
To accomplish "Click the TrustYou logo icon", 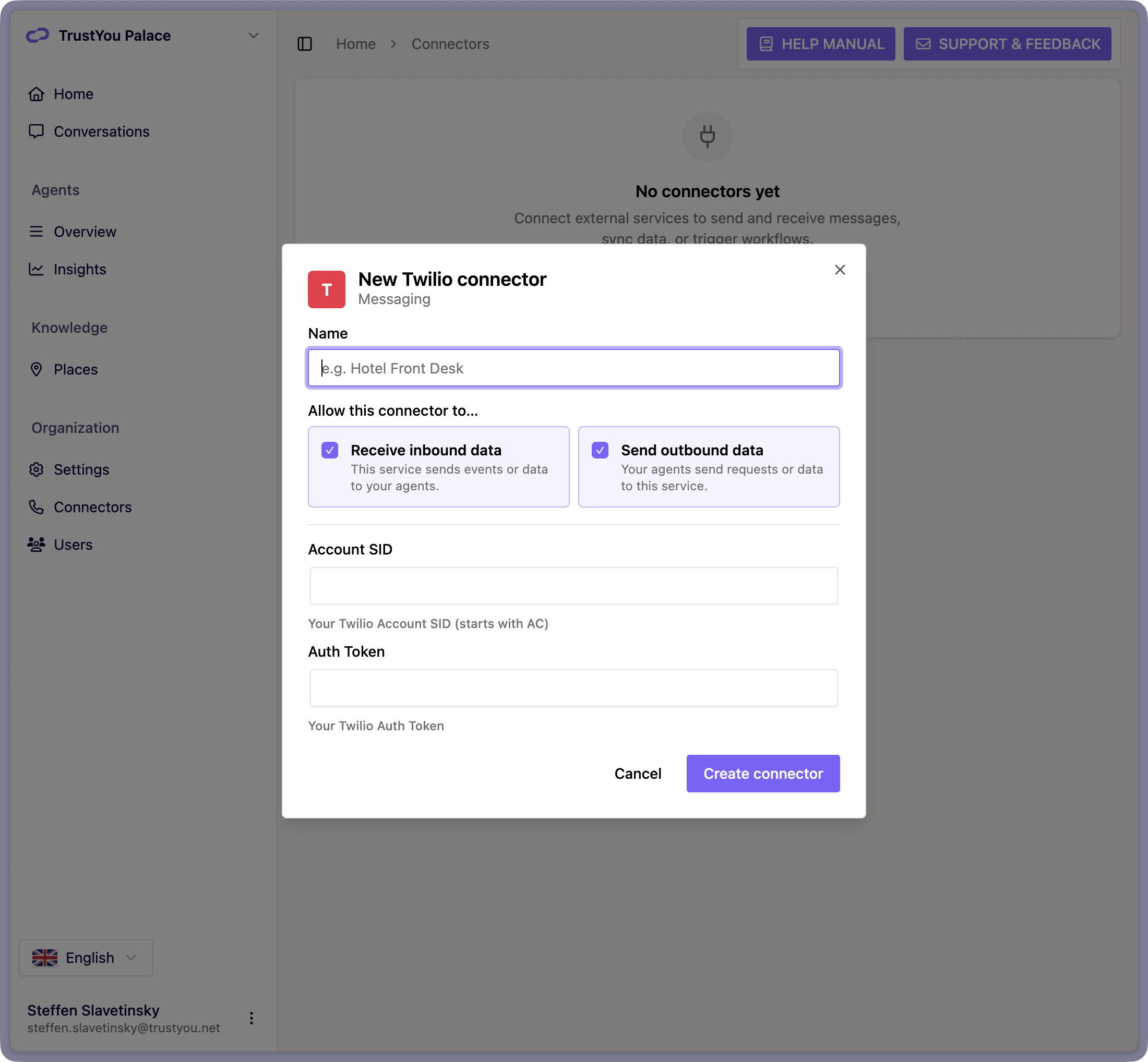I will [x=38, y=35].
